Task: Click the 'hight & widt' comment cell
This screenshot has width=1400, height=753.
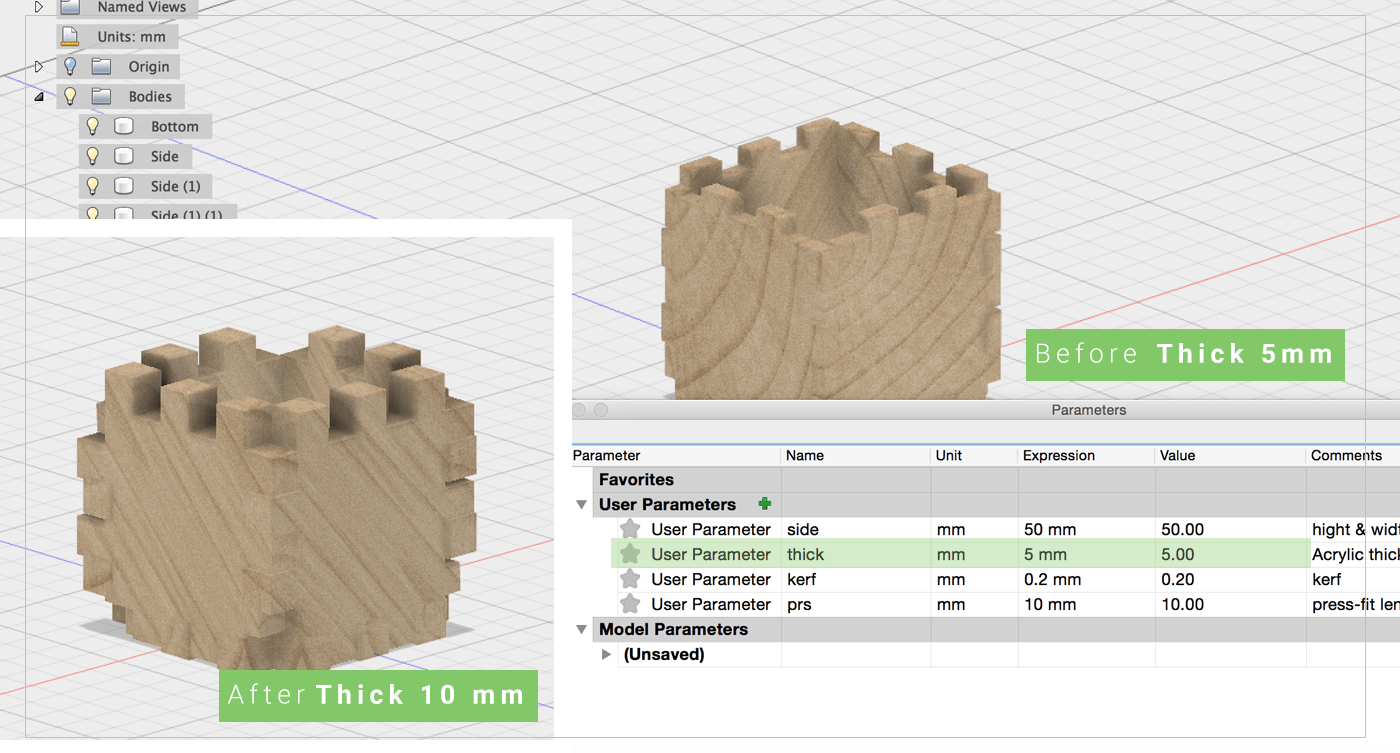Action: point(1354,529)
